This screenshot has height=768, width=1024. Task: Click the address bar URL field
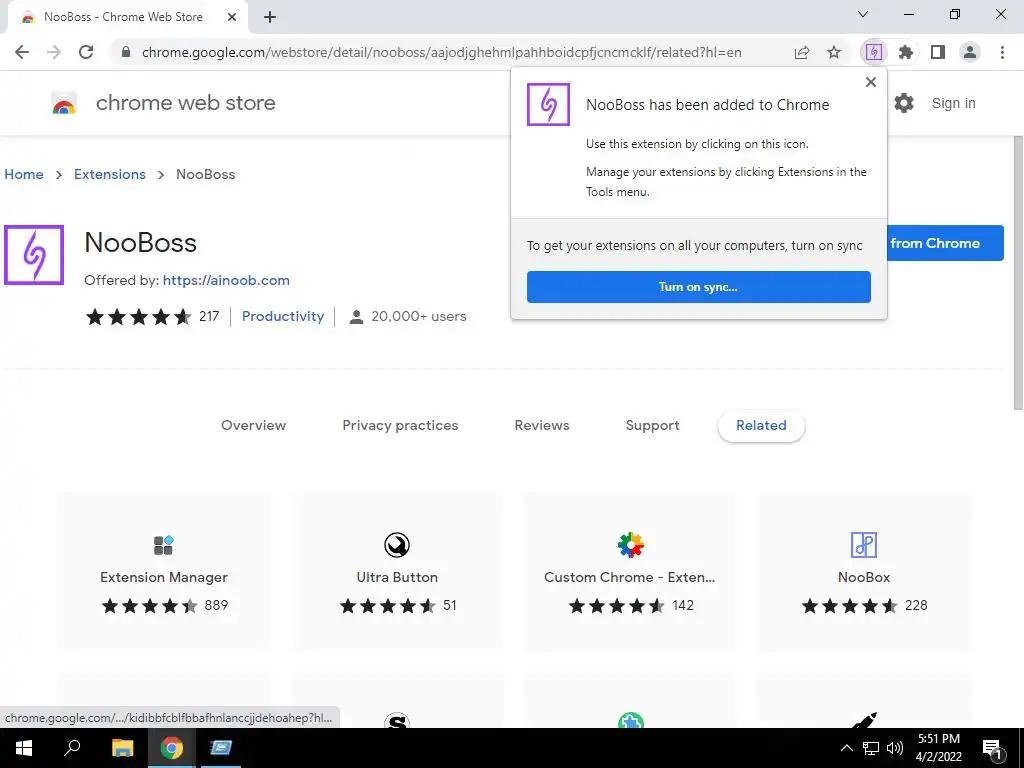coord(441,52)
